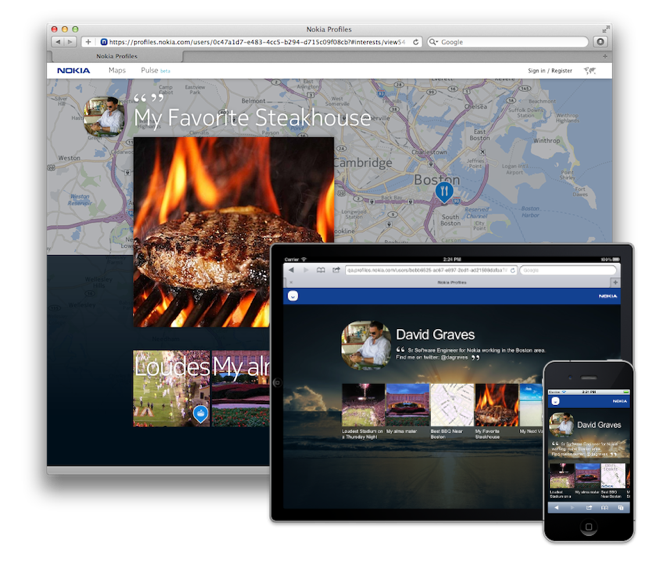Tap share icon in iPhone Safari bottom bar
The height and width of the screenshot is (563, 665).
[x=589, y=507]
